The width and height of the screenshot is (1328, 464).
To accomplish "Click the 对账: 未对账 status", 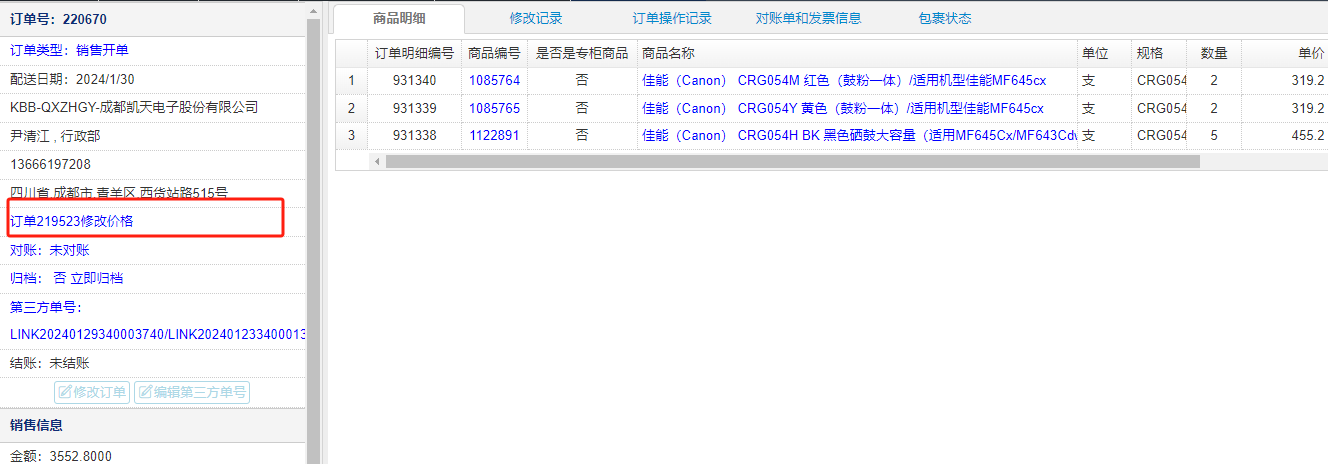I will (50, 250).
